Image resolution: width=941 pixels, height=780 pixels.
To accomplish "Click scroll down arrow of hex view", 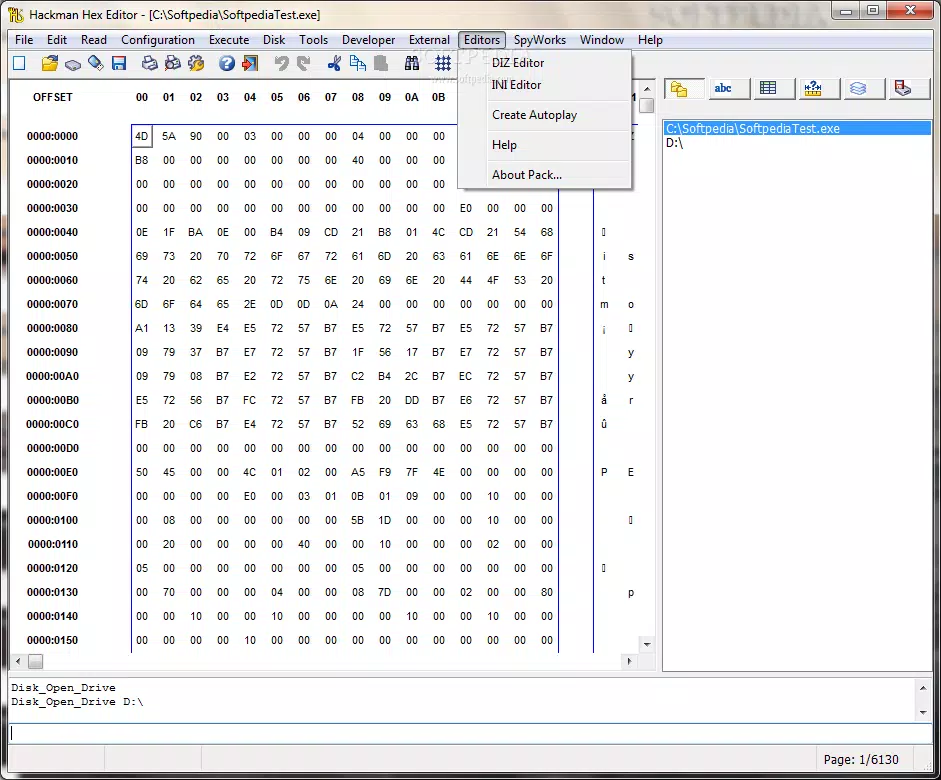I will pyautogui.click(x=647, y=644).
